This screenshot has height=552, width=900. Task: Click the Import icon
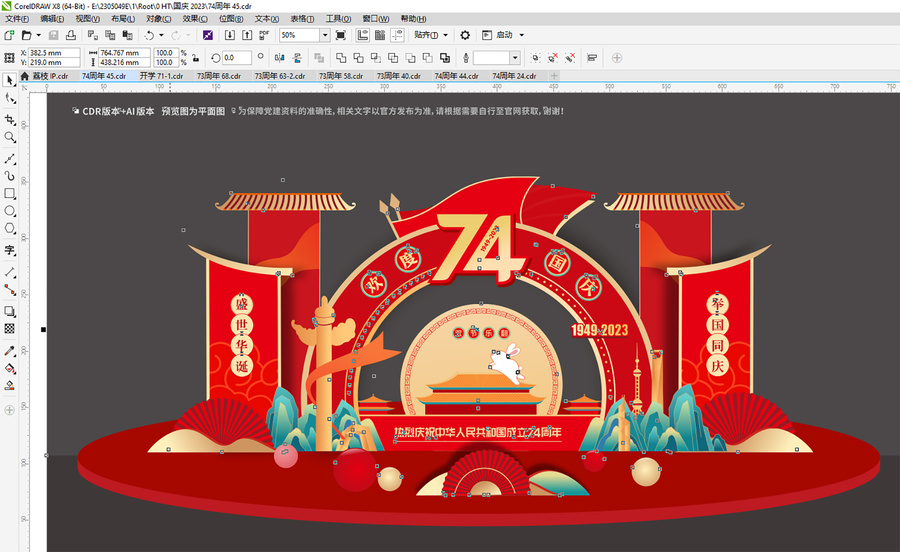[230, 35]
